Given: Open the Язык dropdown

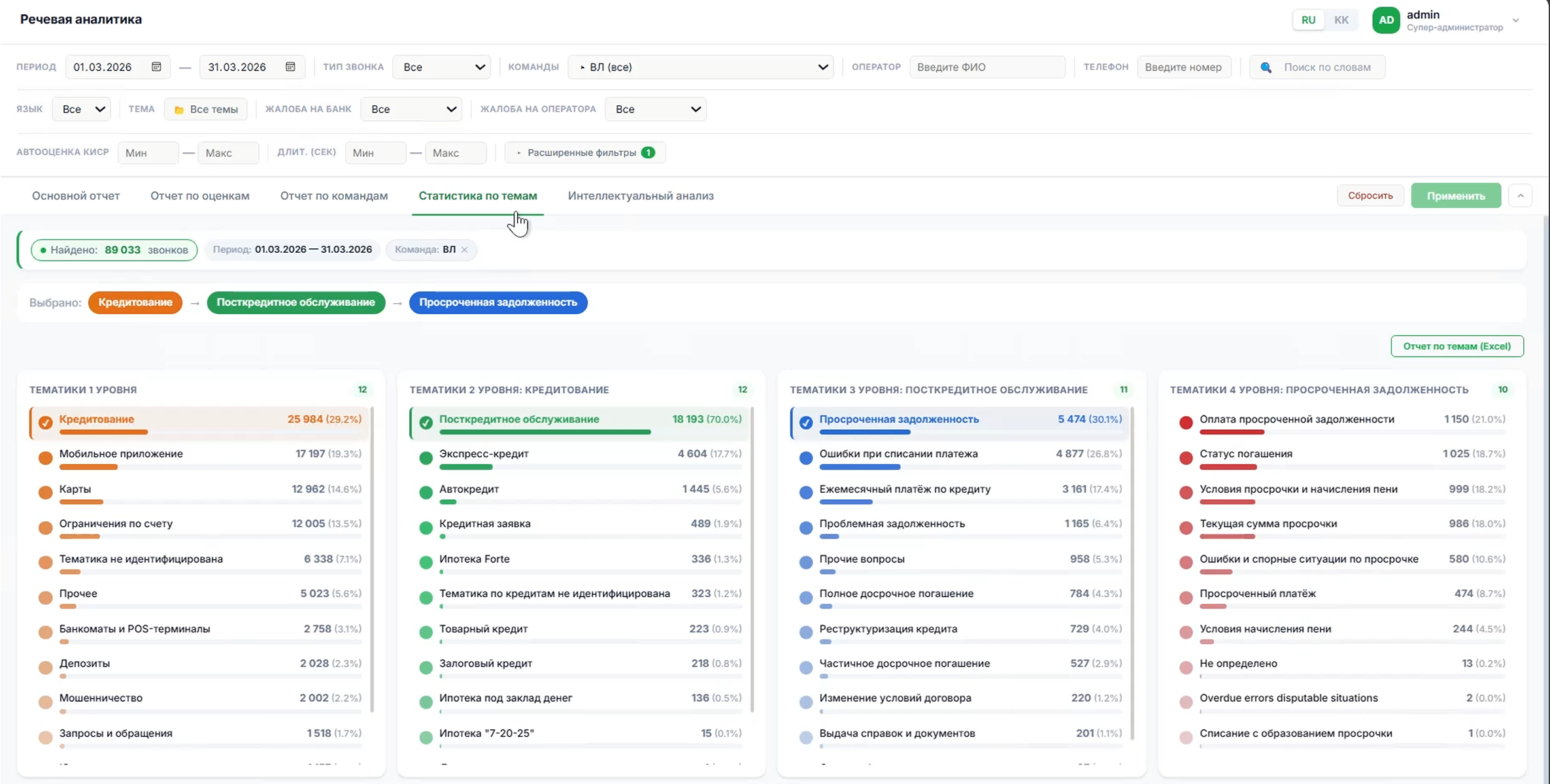Looking at the screenshot, I should click(82, 109).
